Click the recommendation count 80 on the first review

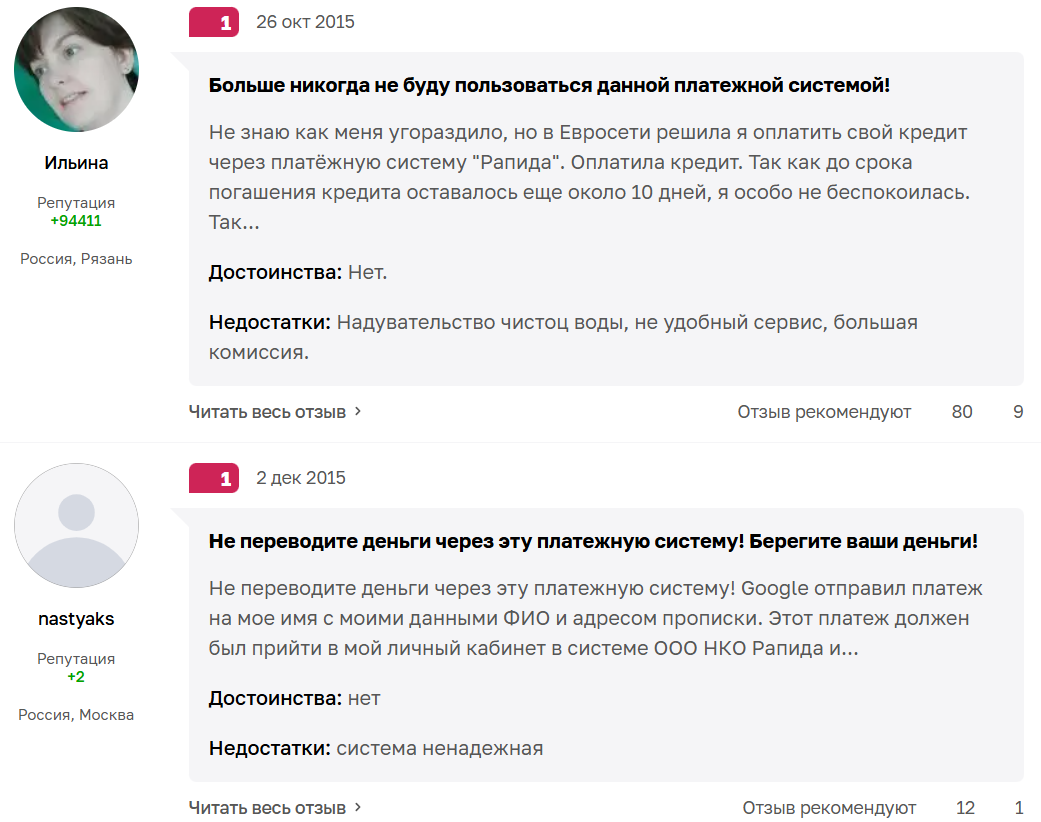[x=961, y=410]
